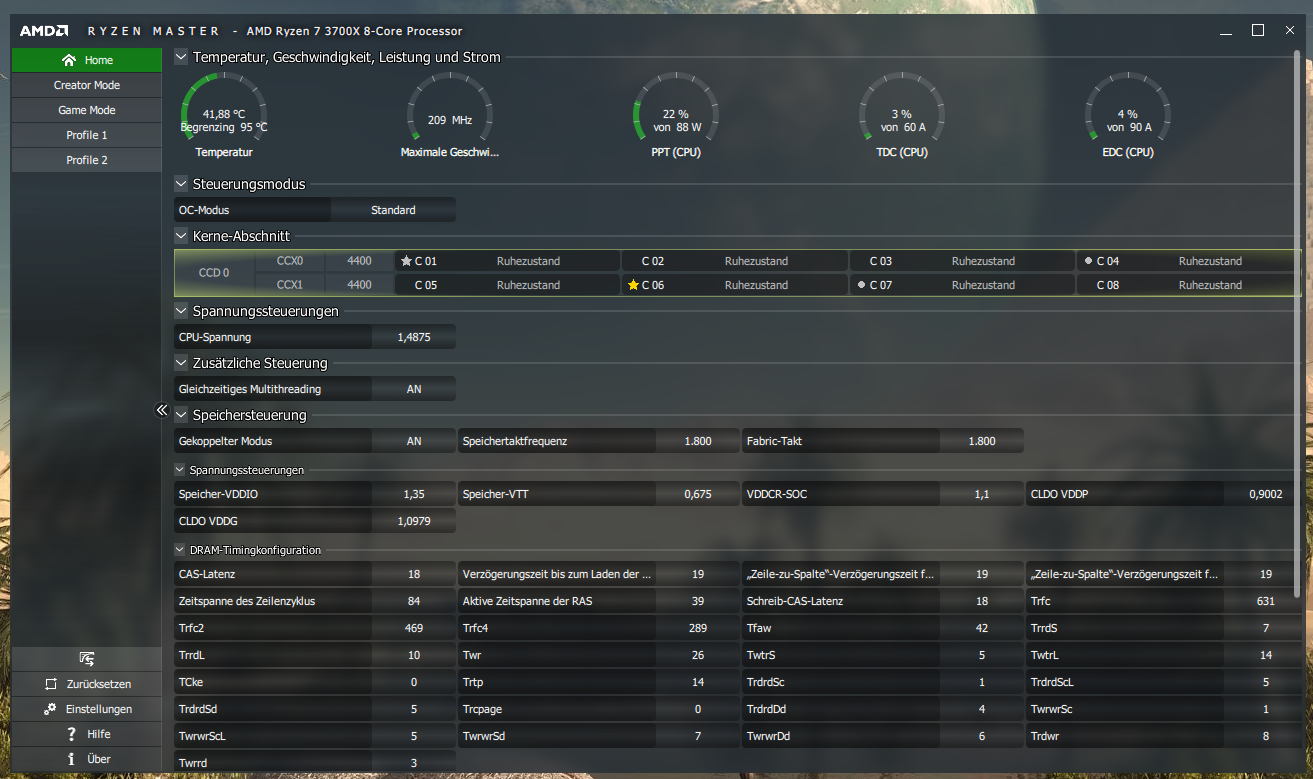Click the TDC (CPU) gauge

[x=902, y=115]
